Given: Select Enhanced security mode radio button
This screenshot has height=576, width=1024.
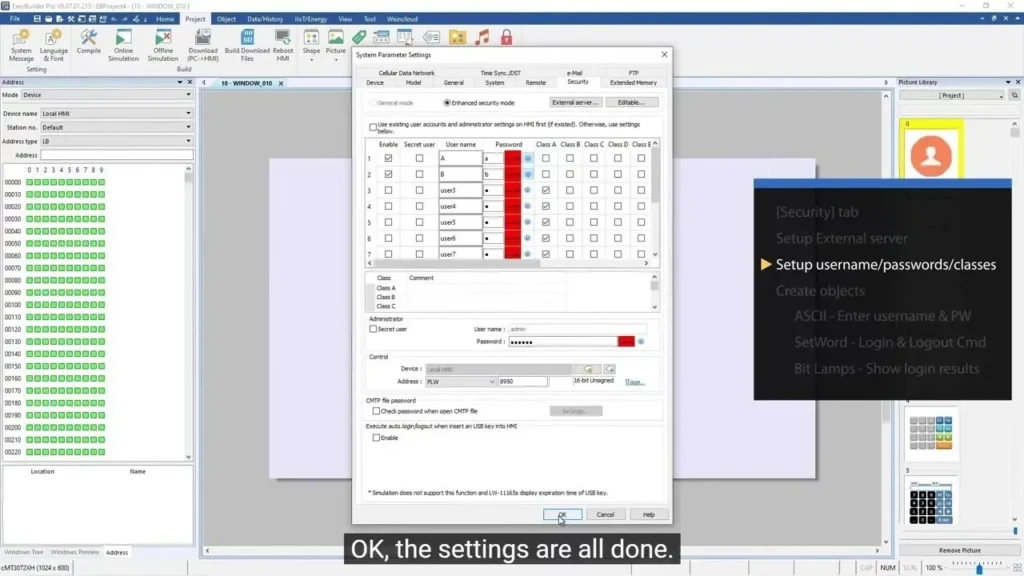Looking at the screenshot, I should coord(447,103).
